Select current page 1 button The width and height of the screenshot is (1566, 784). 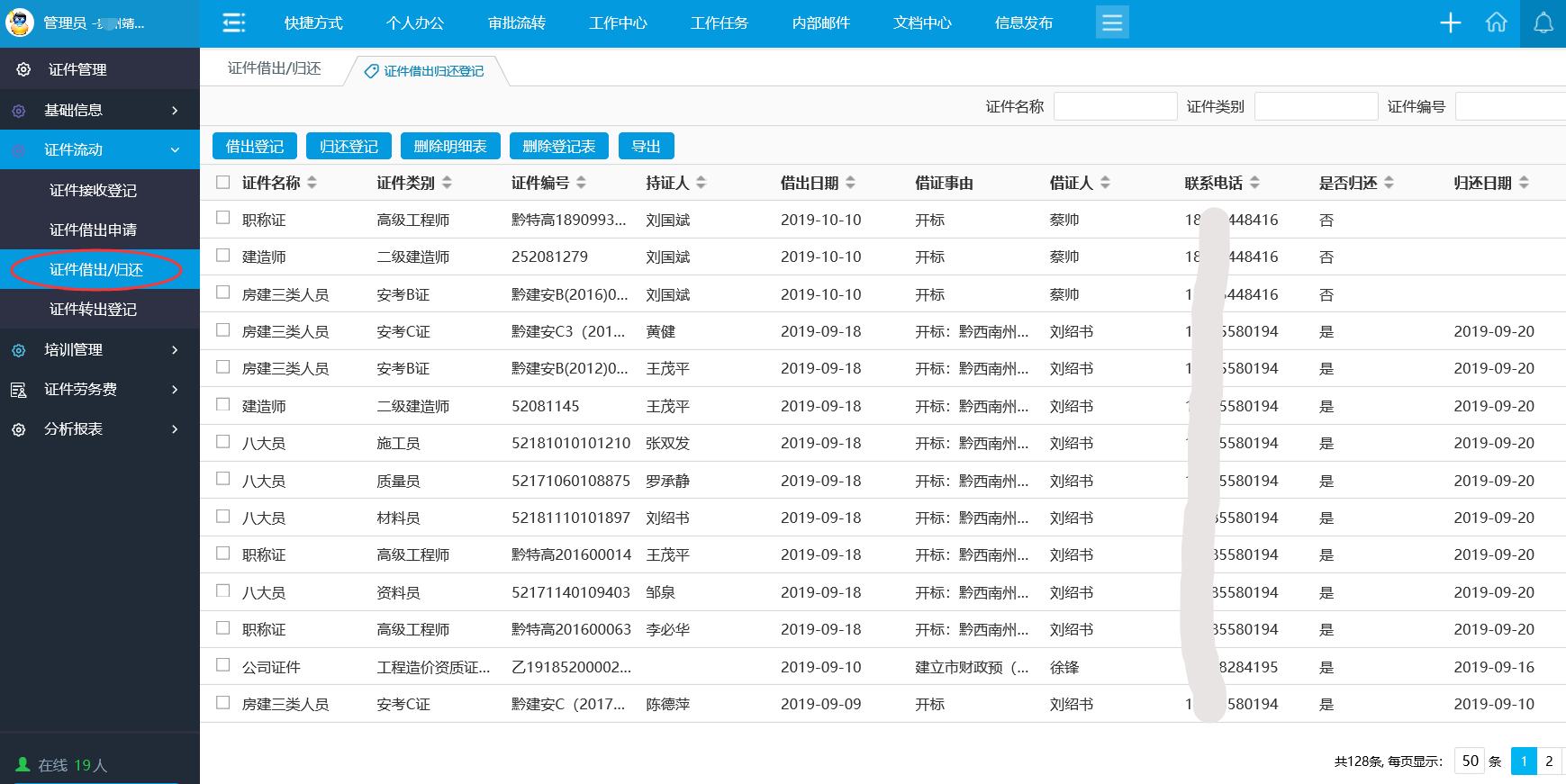[x=1524, y=761]
